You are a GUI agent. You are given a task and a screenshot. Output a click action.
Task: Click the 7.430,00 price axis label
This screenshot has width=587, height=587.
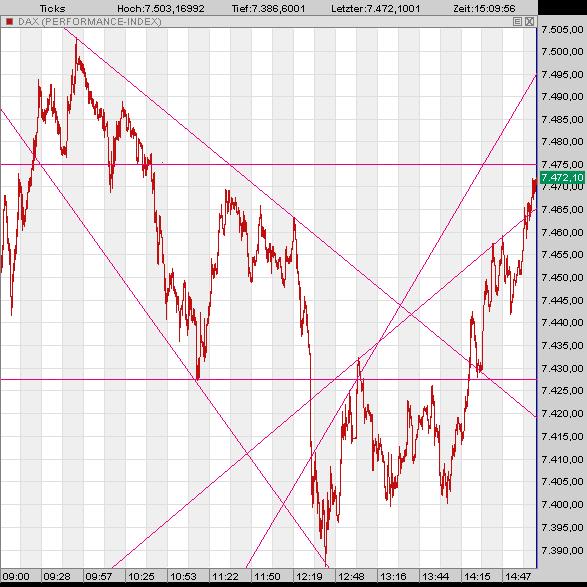tap(562, 368)
